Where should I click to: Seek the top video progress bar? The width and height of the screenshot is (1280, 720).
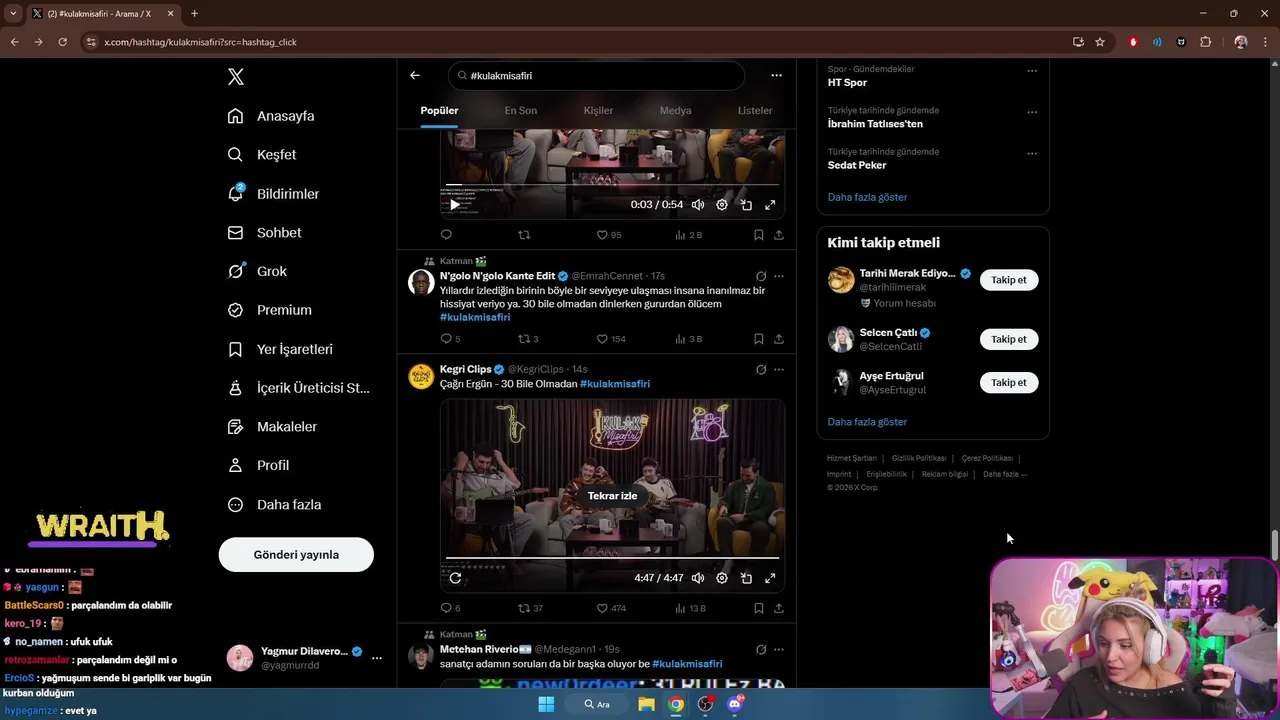[x=612, y=186]
